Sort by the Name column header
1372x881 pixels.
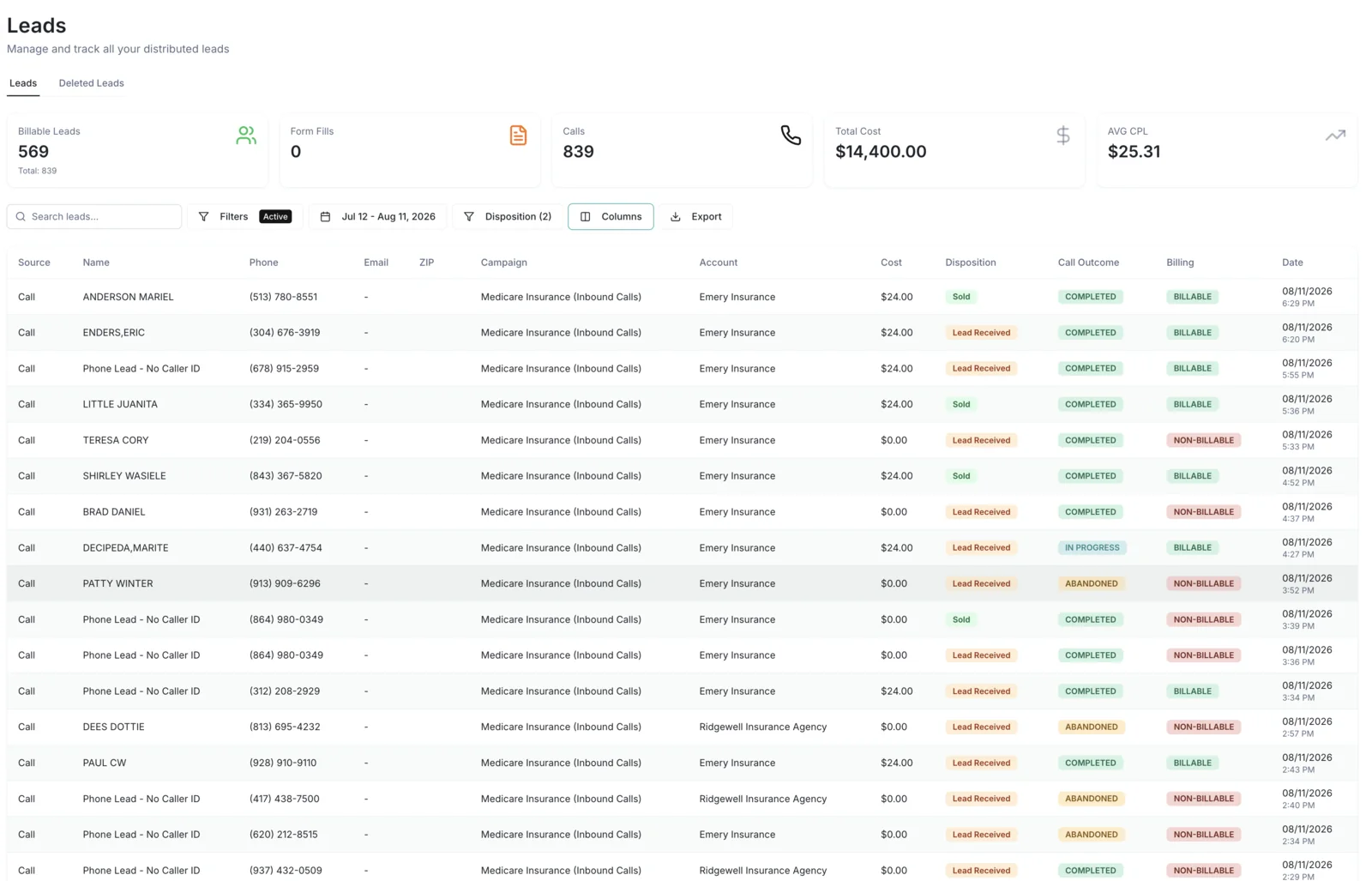coord(96,262)
